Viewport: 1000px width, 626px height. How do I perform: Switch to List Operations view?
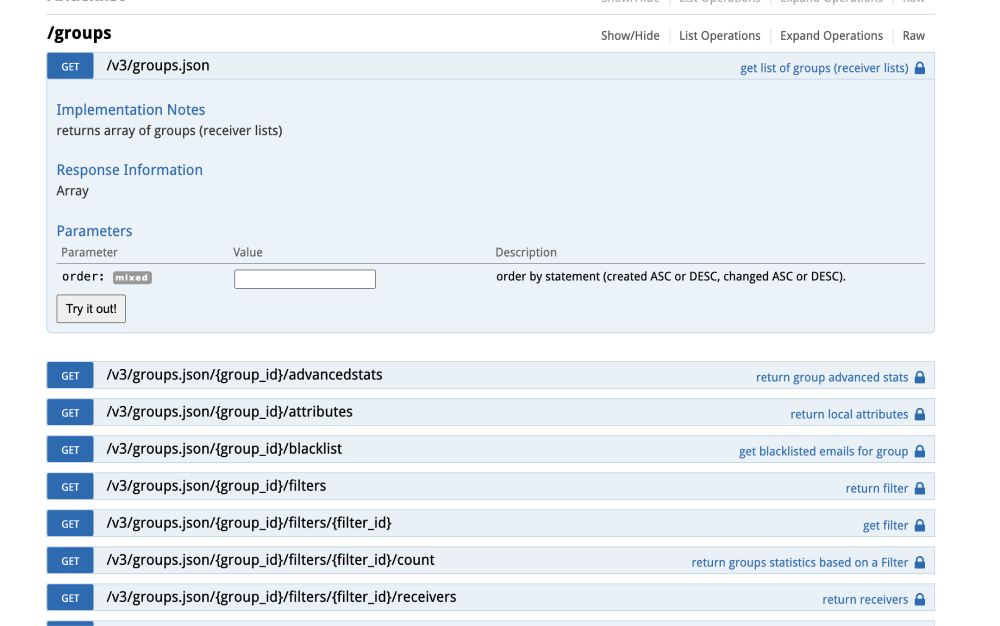click(720, 35)
